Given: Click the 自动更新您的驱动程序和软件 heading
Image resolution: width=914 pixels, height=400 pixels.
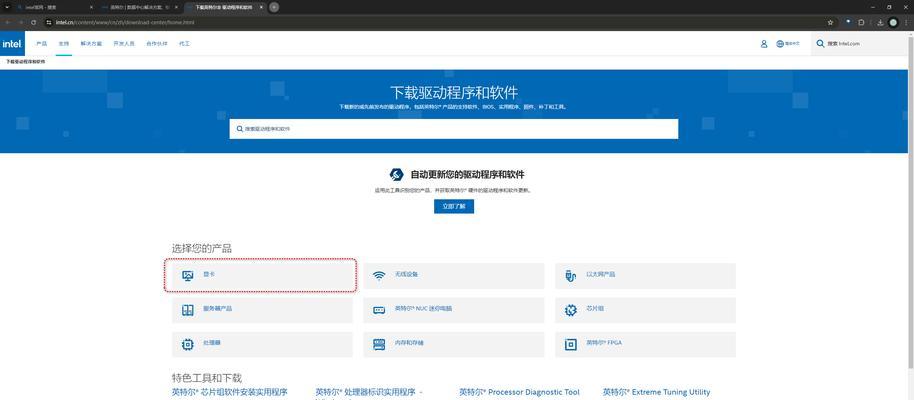Looking at the screenshot, I should coord(467,174).
